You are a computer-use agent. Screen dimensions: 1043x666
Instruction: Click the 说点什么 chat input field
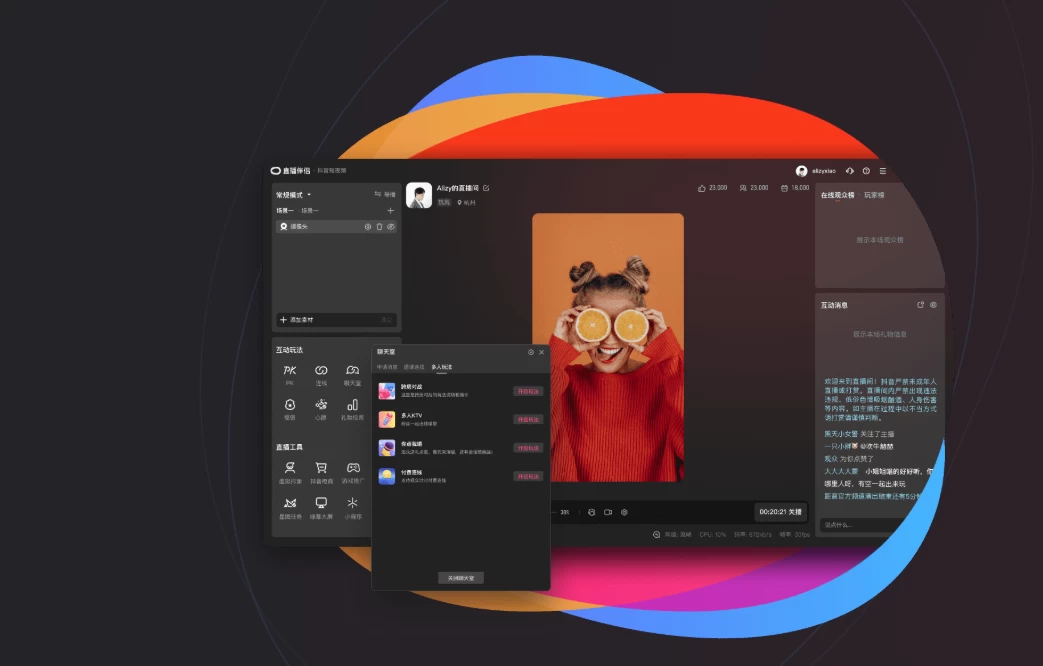pyautogui.click(x=861, y=525)
